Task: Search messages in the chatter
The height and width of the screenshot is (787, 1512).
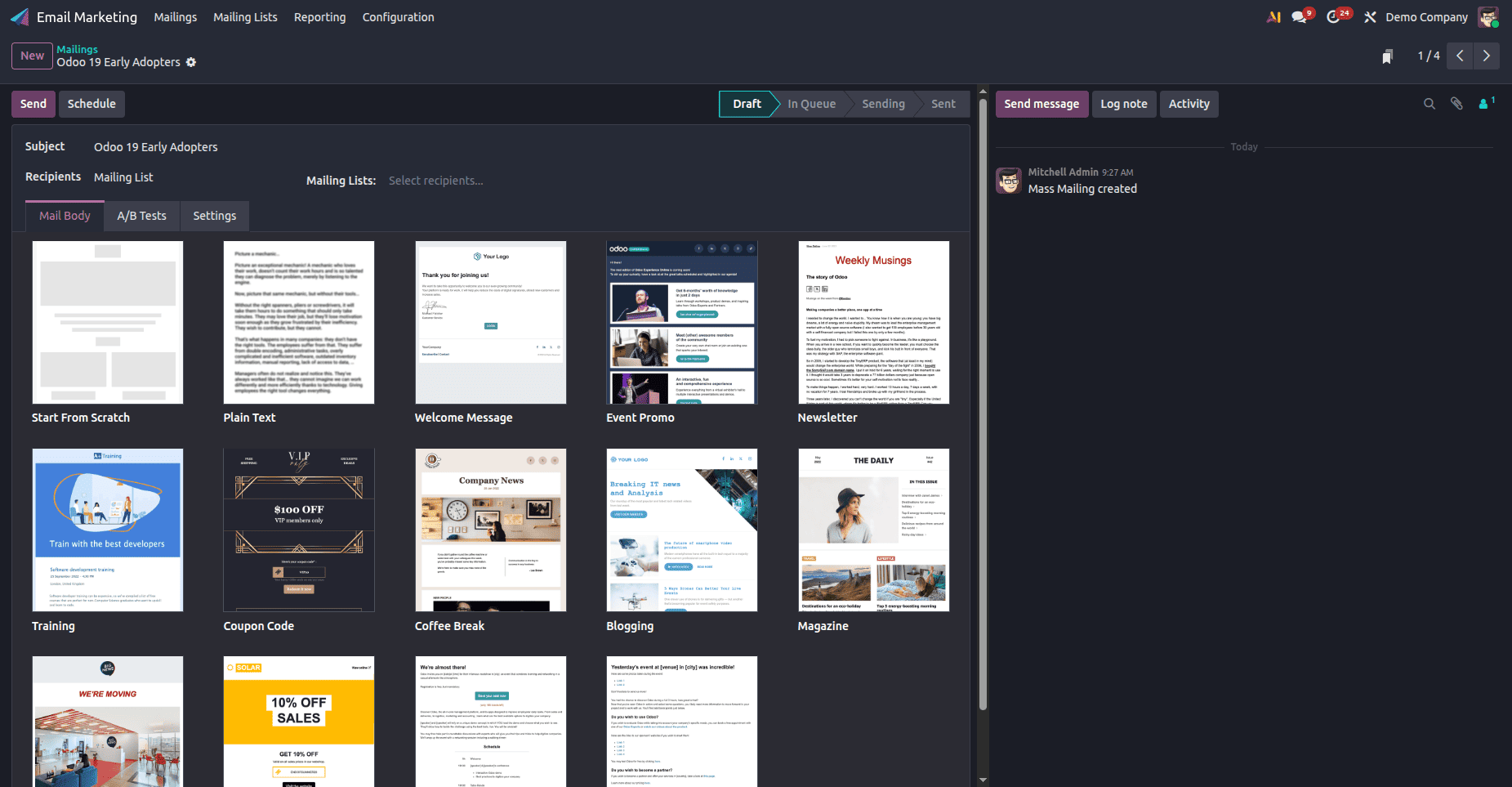Action: pos(1429,104)
